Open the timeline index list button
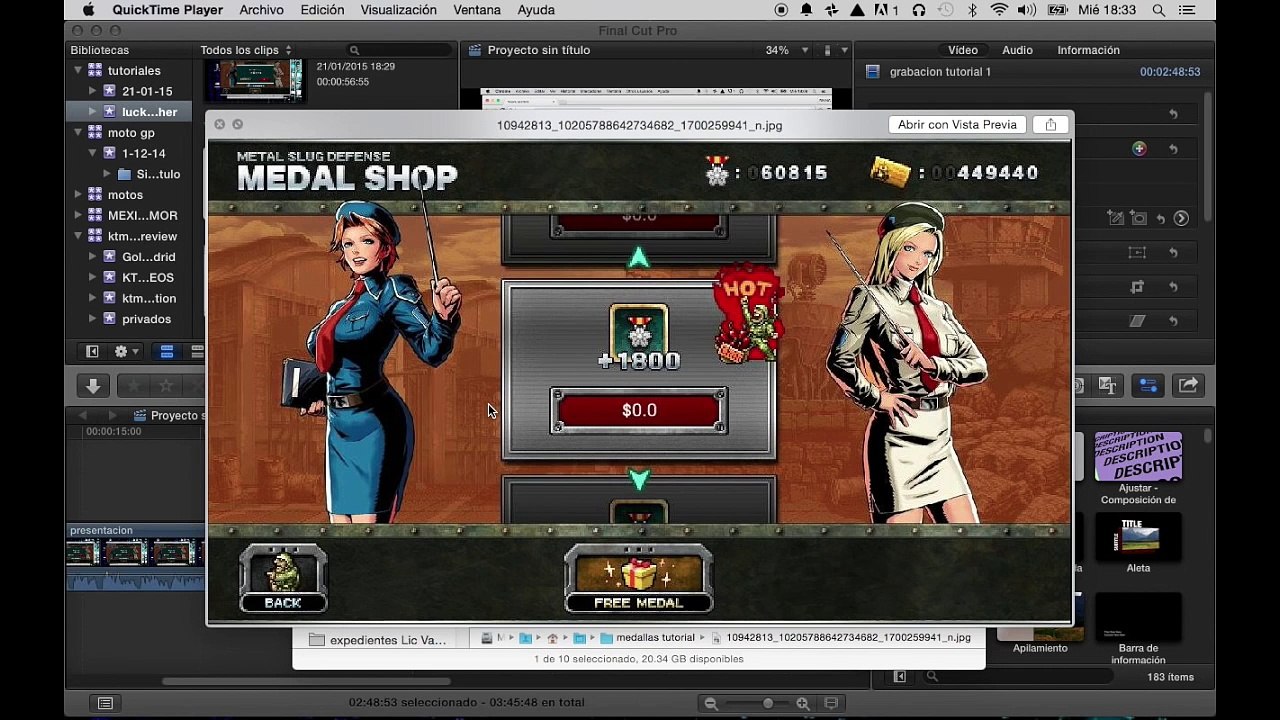The image size is (1280, 720). [105, 704]
